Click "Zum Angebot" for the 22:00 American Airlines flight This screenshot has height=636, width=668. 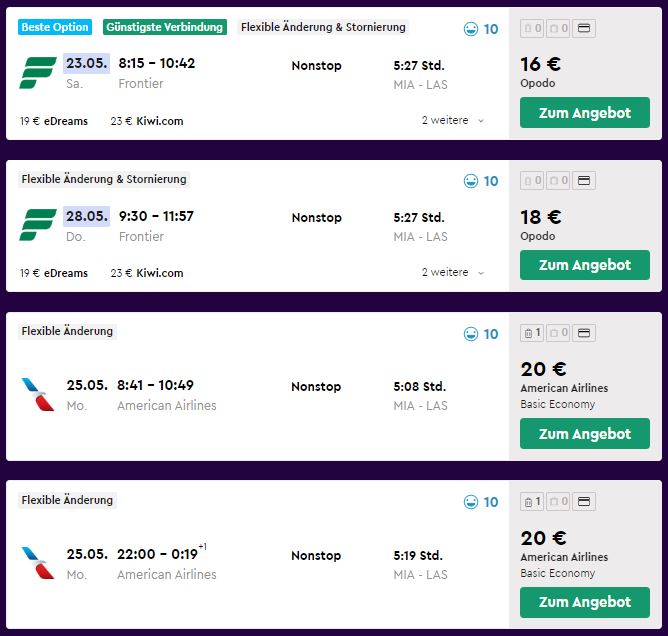(x=584, y=602)
